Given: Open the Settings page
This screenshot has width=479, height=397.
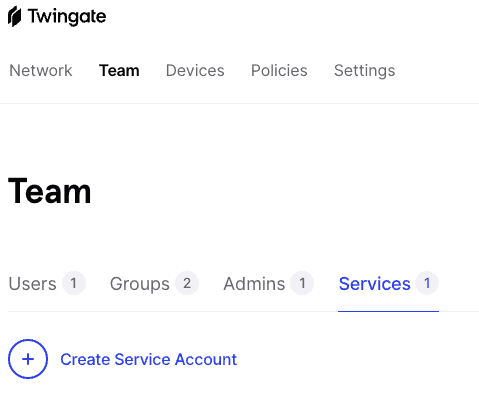Looking at the screenshot, I should (364, 71).
